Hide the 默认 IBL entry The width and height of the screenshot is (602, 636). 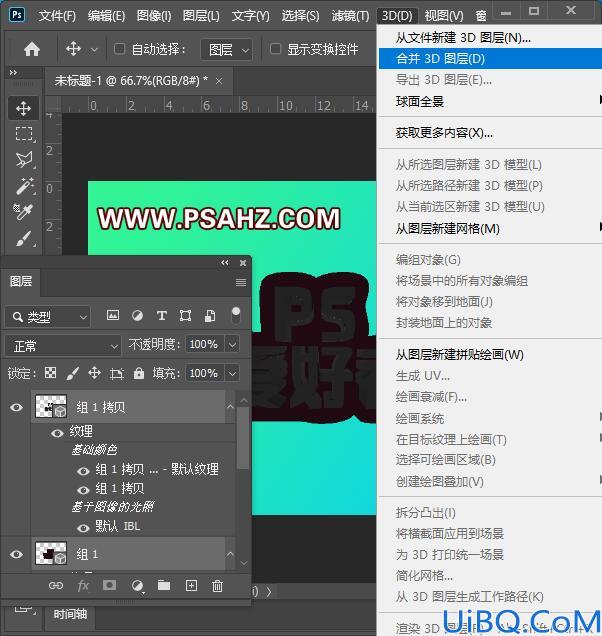[83, 528]
